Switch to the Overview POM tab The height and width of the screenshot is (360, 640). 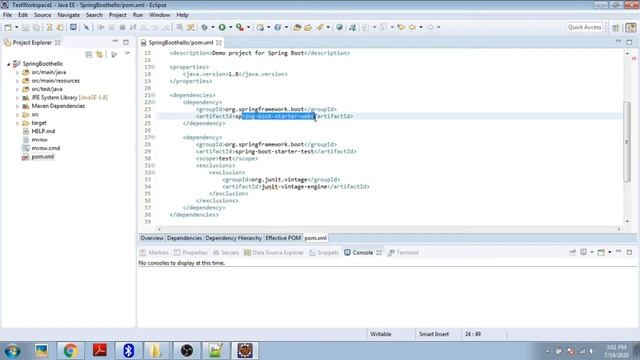pos(152,238)
